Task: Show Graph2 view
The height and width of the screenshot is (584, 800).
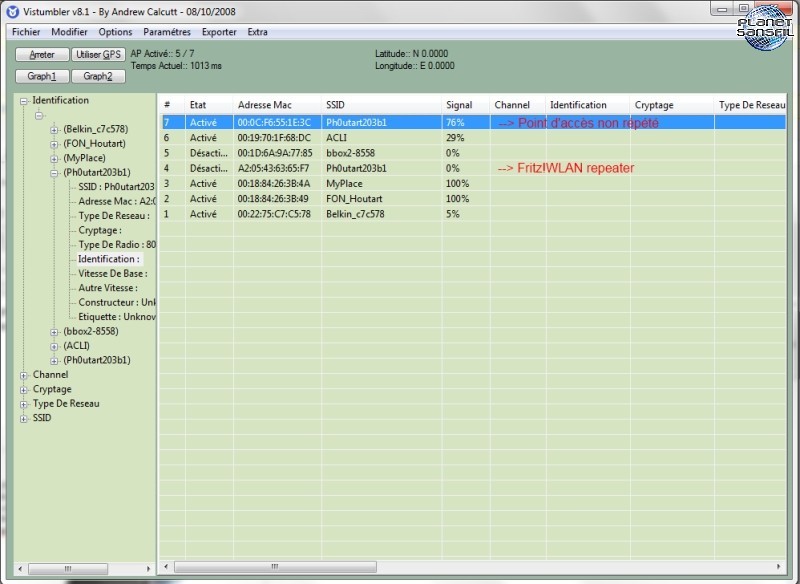Action: tap(98, 77)
